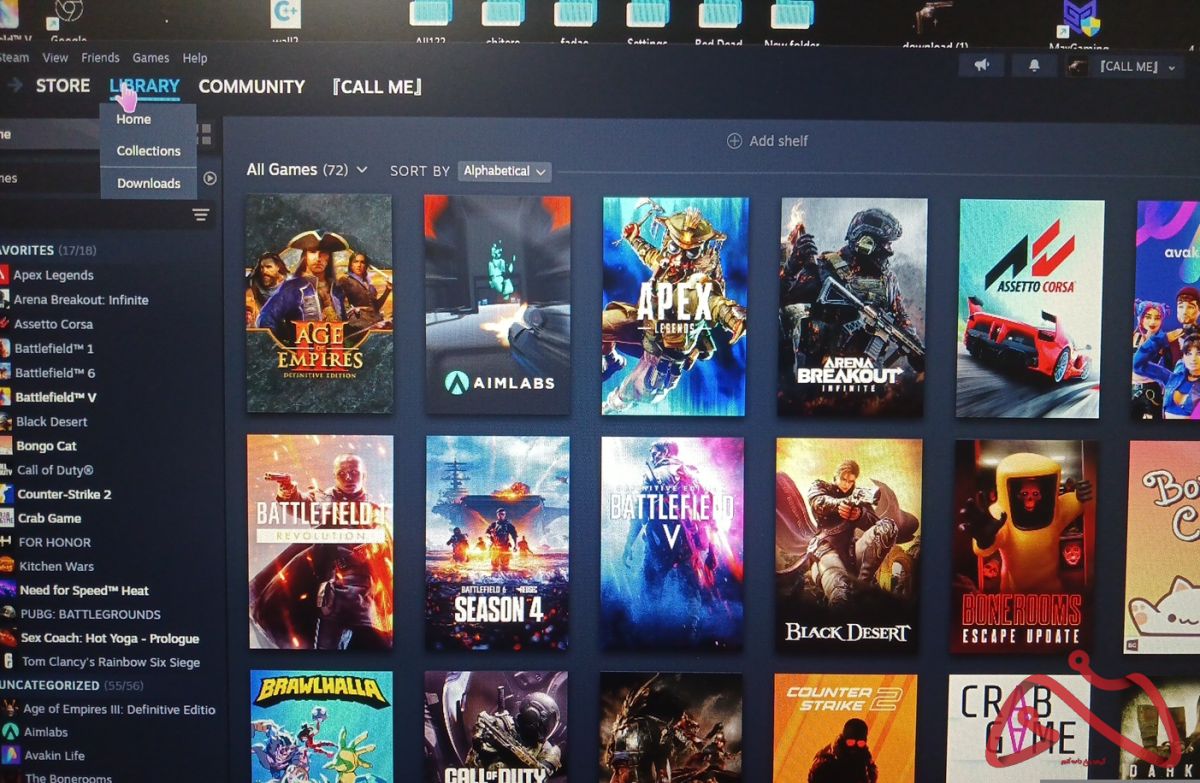Select Battlefield 1 in the sidebar
Image resolution: width=1200 pixels, height=783 pixels.
(x=54, y=348)
